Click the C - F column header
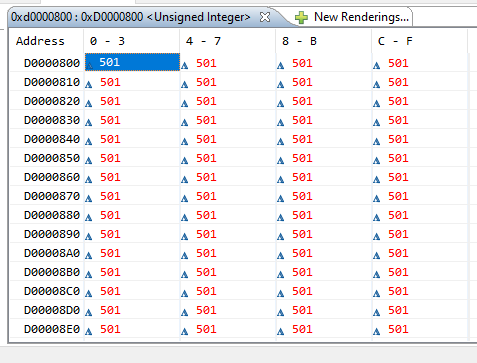Screen dimensions: 477x363 point(395,41)
